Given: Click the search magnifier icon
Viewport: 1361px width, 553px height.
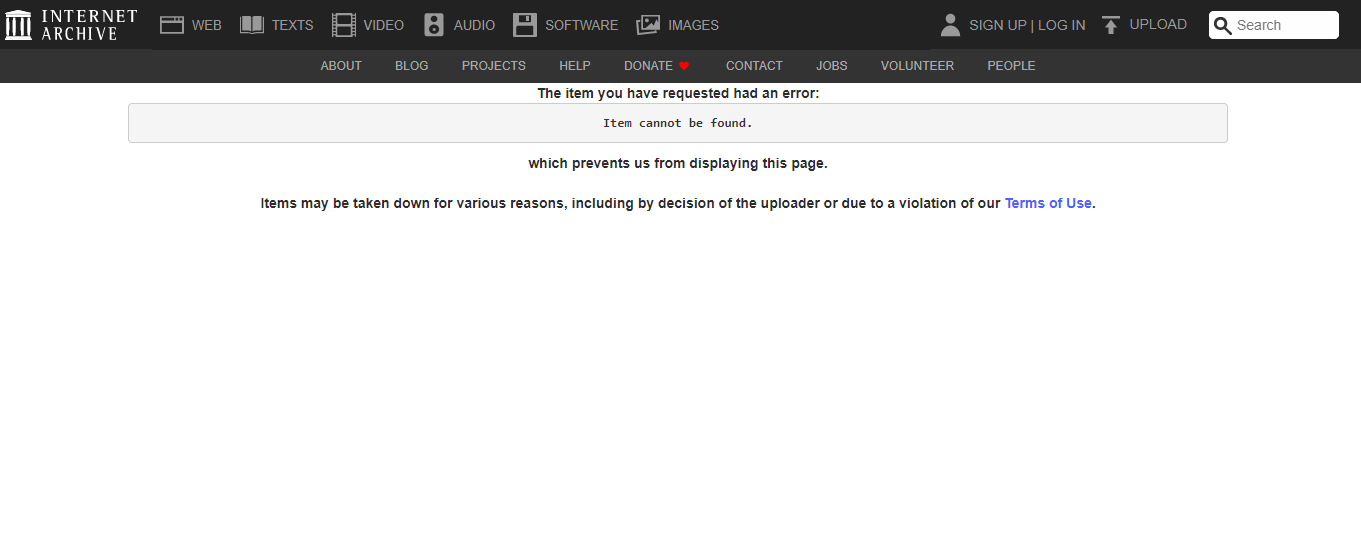Looking at the screenshot, I should 1223,26.
